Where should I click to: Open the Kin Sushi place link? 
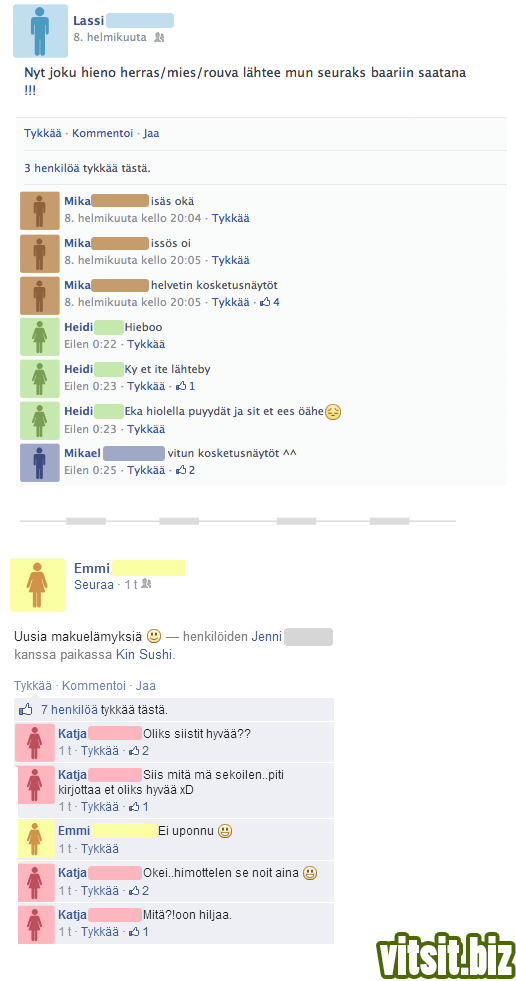pos(144,655)
